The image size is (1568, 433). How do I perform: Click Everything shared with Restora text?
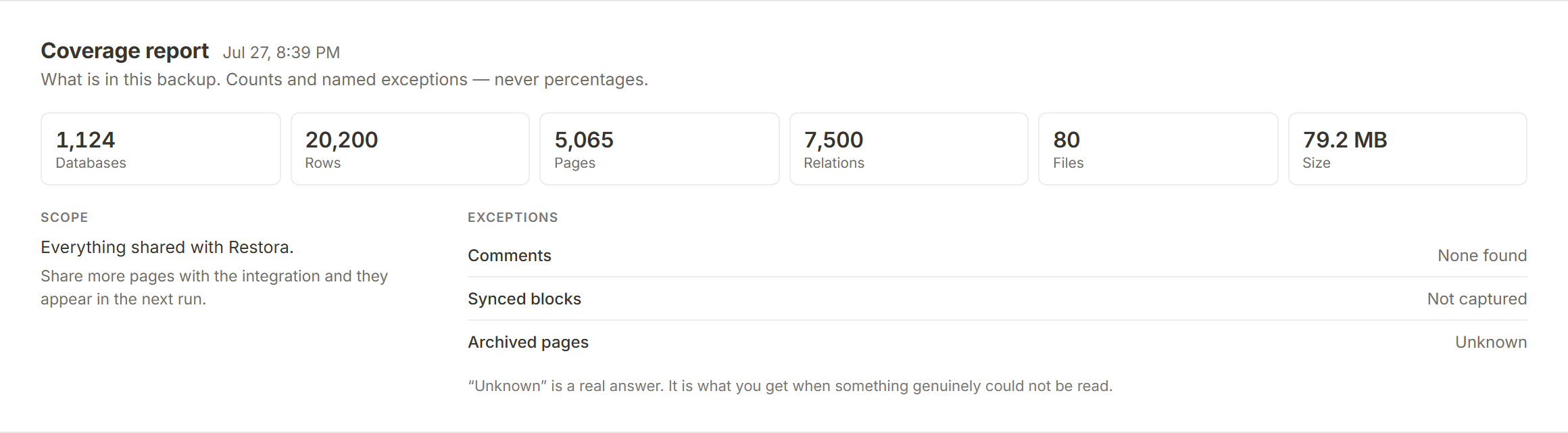pos(167,248)
